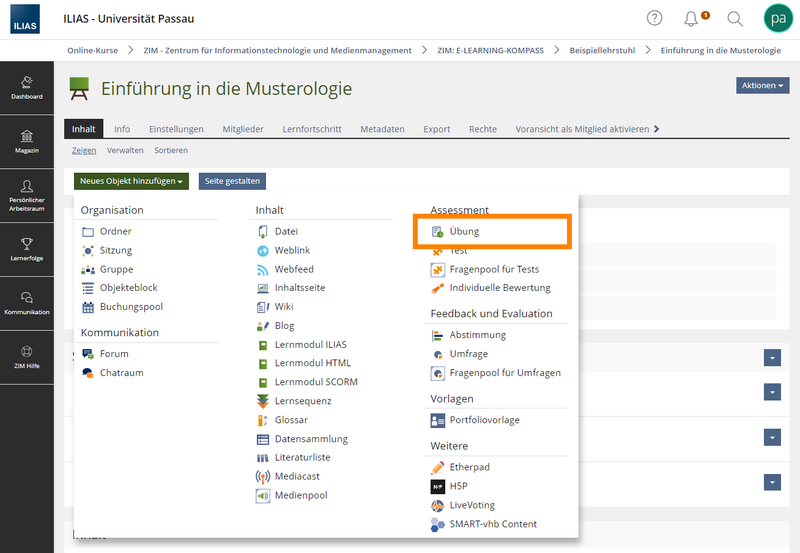Open Magazin in the sidebar
This screenshot has width=800, height=553.
[27, 140]
